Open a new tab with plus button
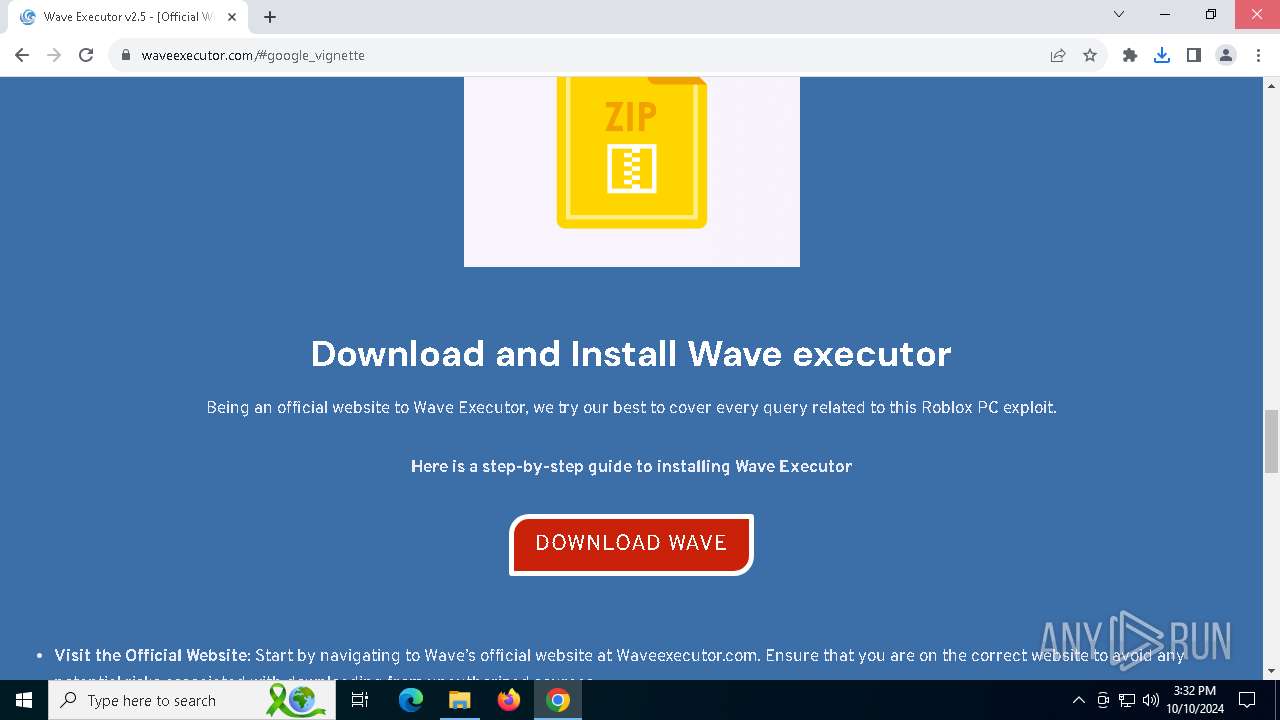 [270, 17]
